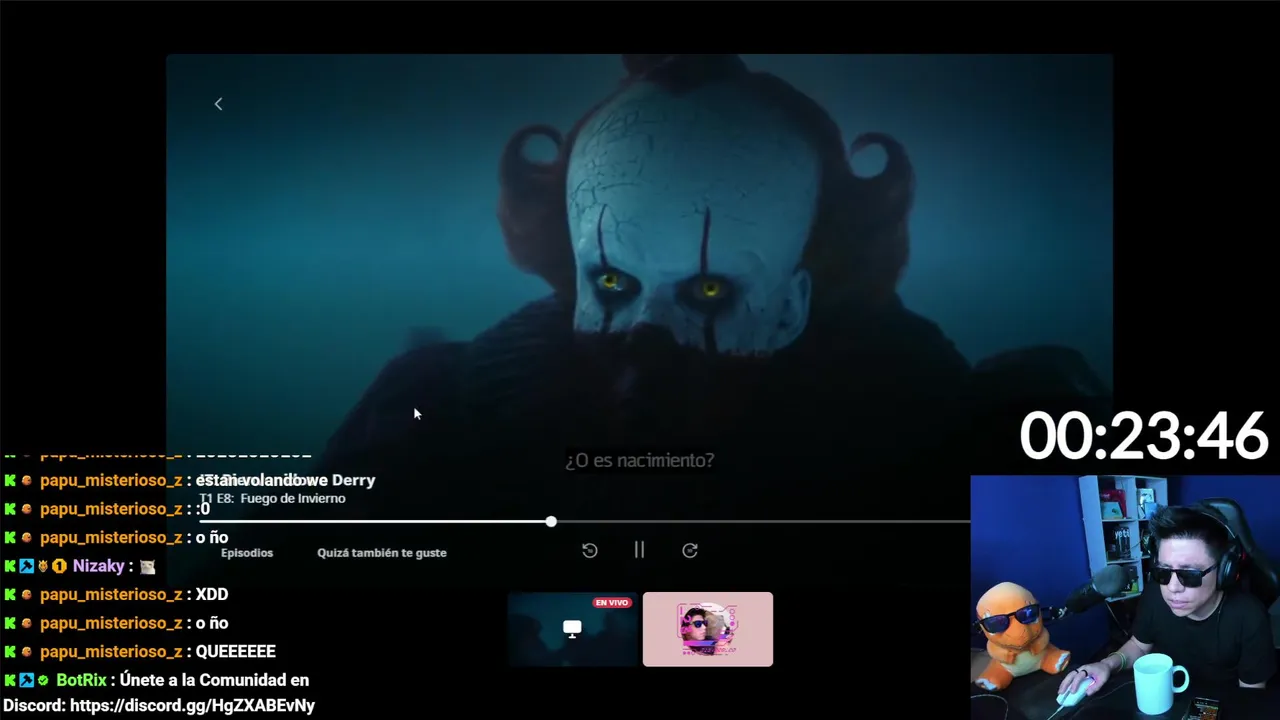Click the XDD chat message

coord(212,595)
